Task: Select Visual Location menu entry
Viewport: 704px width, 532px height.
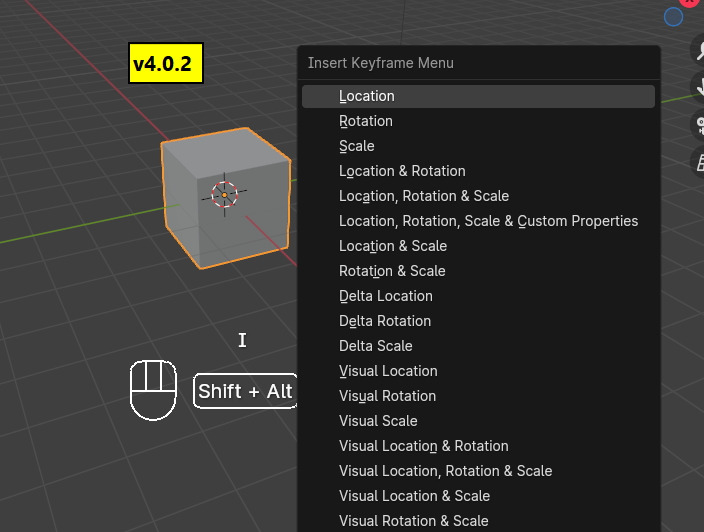Action: tap(478, 371)
